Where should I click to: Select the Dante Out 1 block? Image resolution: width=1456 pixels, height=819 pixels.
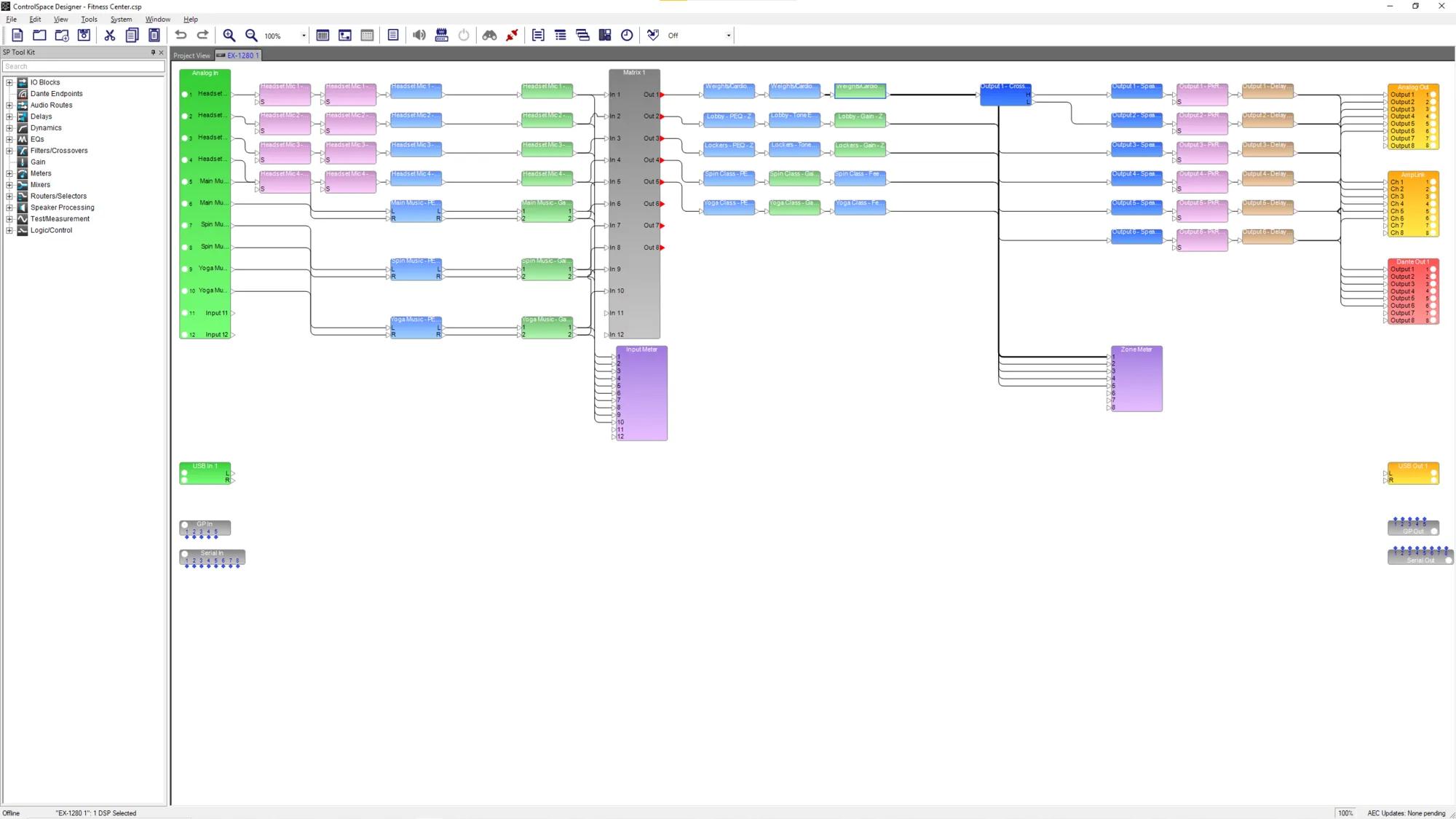coord(1413,291)
